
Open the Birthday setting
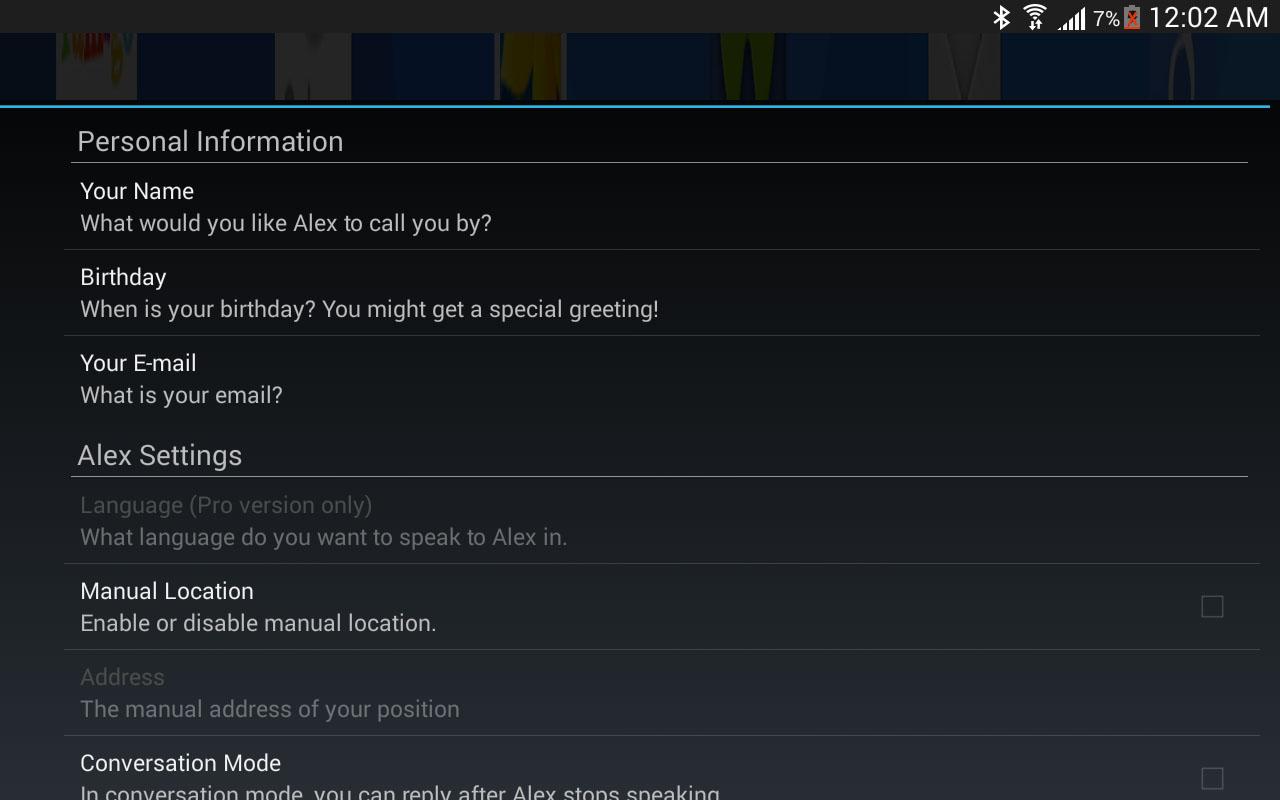[x=662, y=293]
